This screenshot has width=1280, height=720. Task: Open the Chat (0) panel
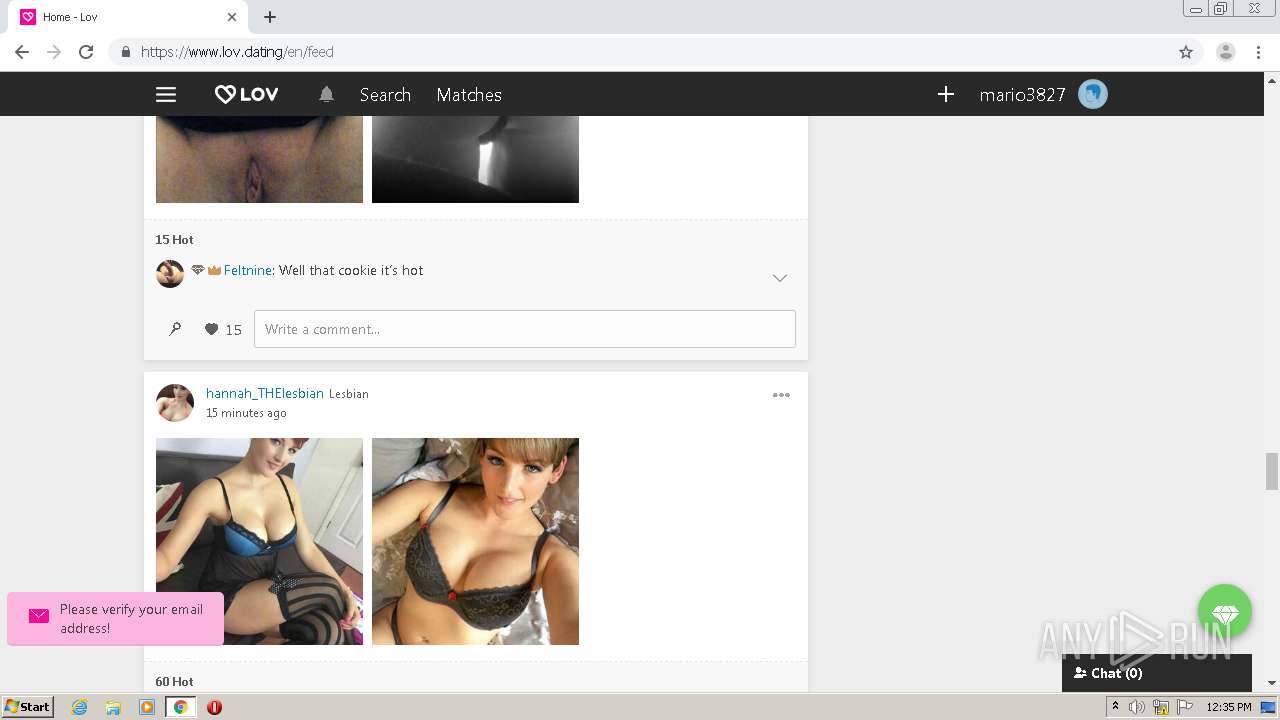pyautogui.click(x=1157, y=673)
